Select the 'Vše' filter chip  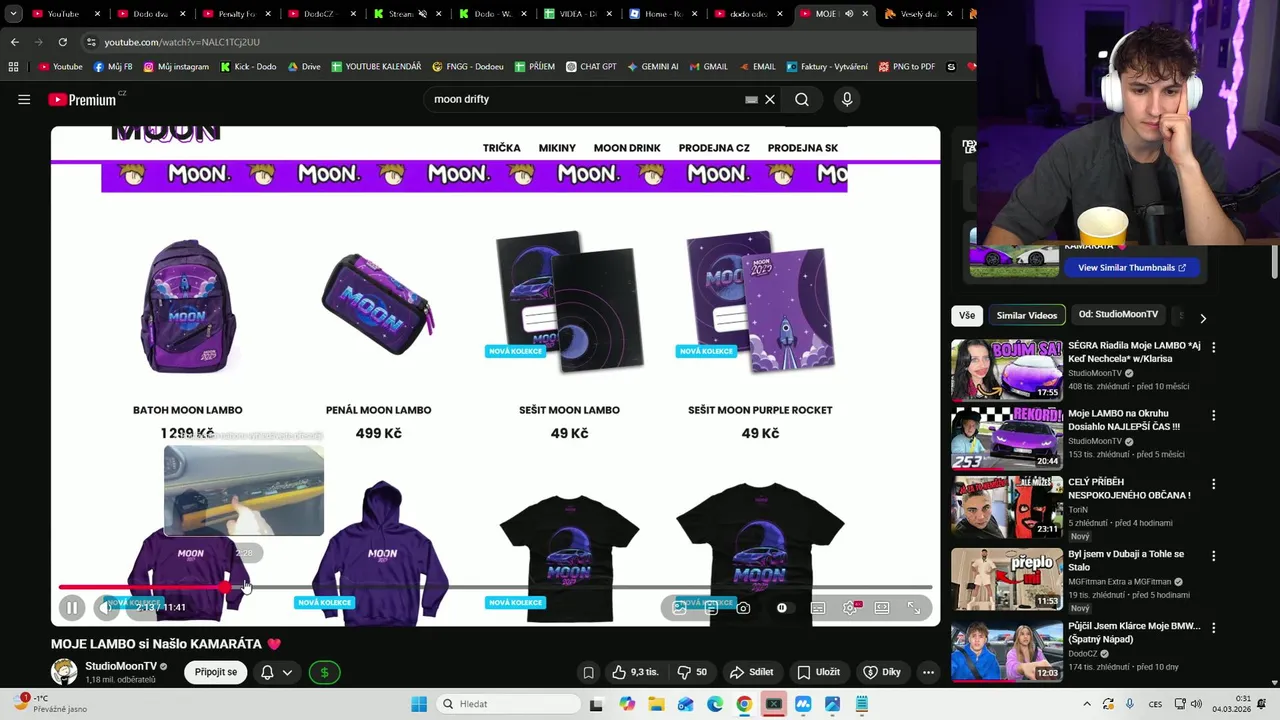point(967,315)
